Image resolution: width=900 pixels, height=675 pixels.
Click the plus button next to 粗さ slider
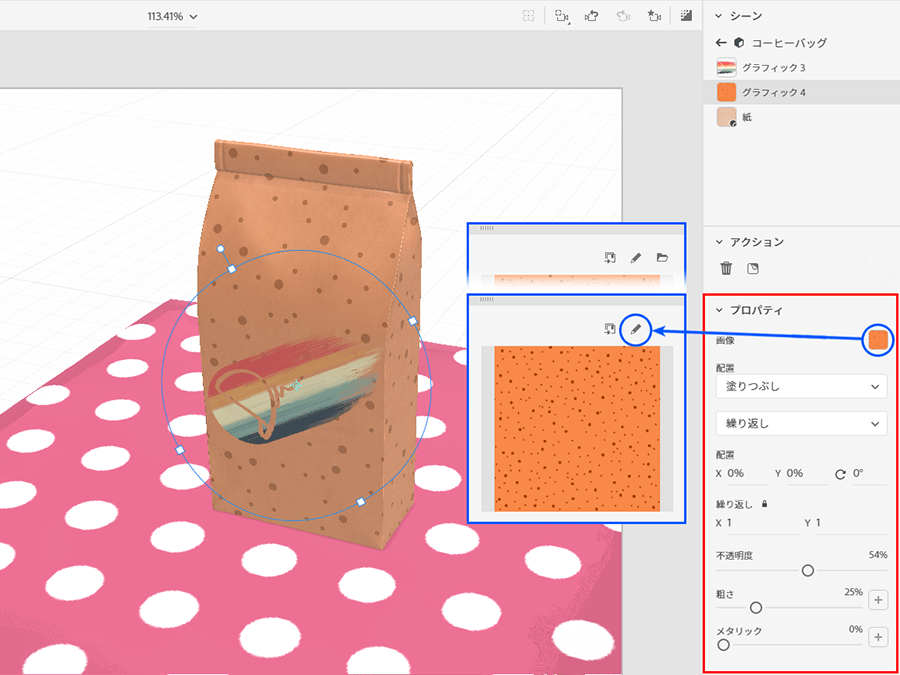coord(878,600)
